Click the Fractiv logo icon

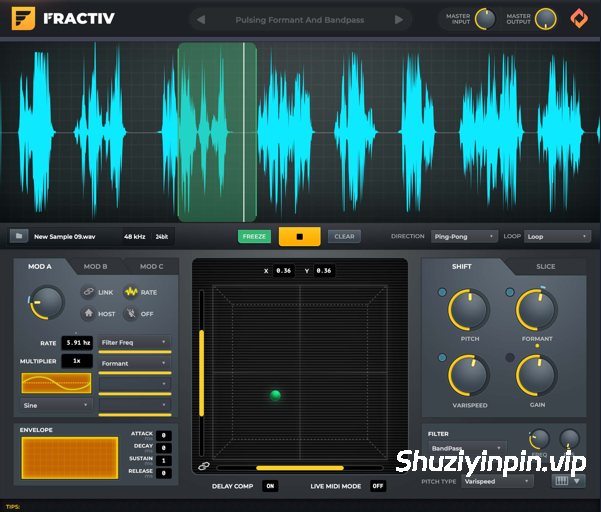(23, 18)
